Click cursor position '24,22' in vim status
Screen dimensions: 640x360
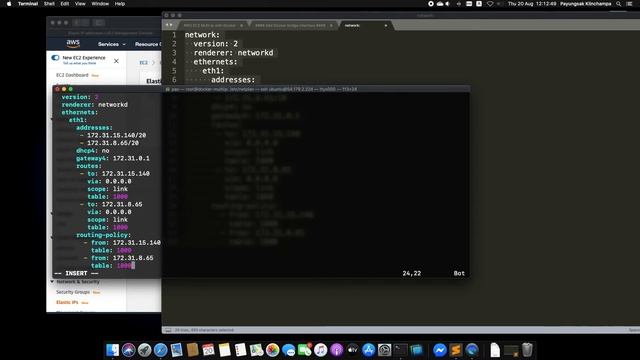[x=411, y=273]
